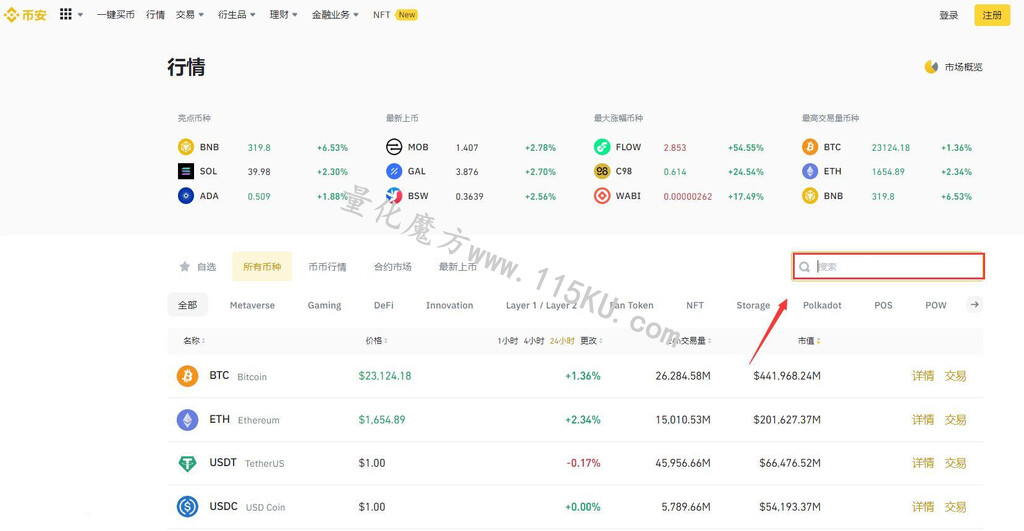Click the FLOW coin icon
Viewport: 1024px width, 531px height.
(602, 147)
